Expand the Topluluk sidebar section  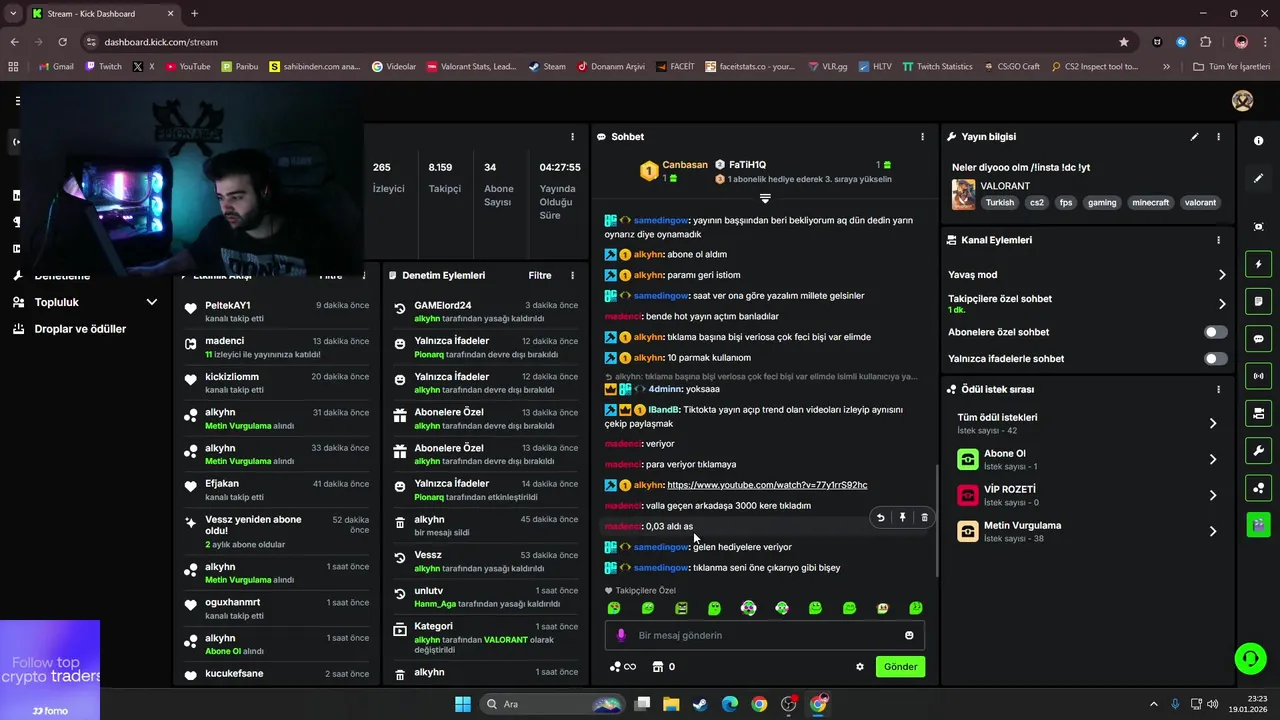[x=152, y=302]
